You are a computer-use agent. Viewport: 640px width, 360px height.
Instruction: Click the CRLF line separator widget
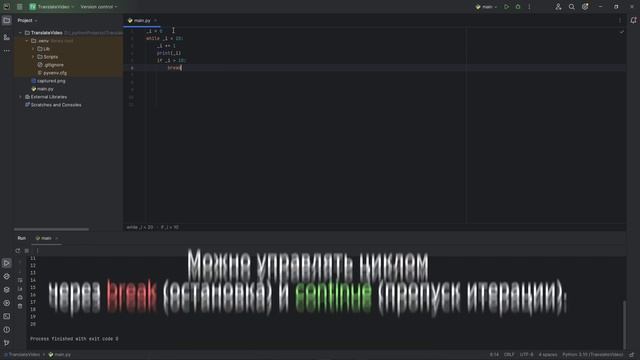(509, 355)
